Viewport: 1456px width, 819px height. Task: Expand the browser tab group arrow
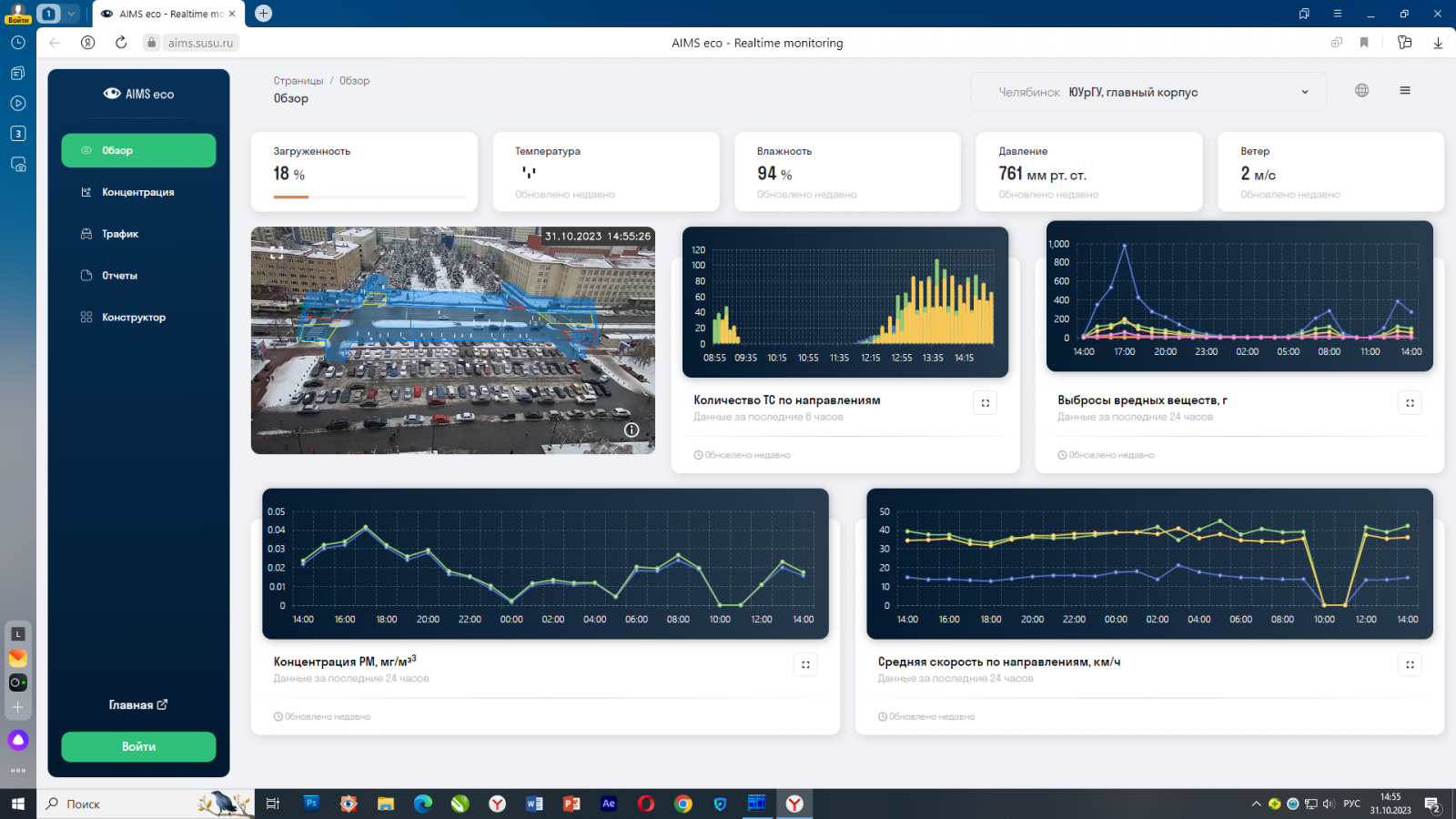71,14
